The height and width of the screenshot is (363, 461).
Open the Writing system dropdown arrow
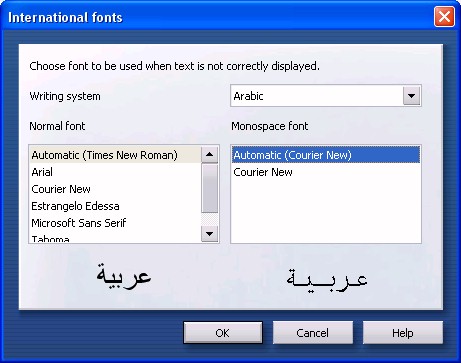(411, 96)
